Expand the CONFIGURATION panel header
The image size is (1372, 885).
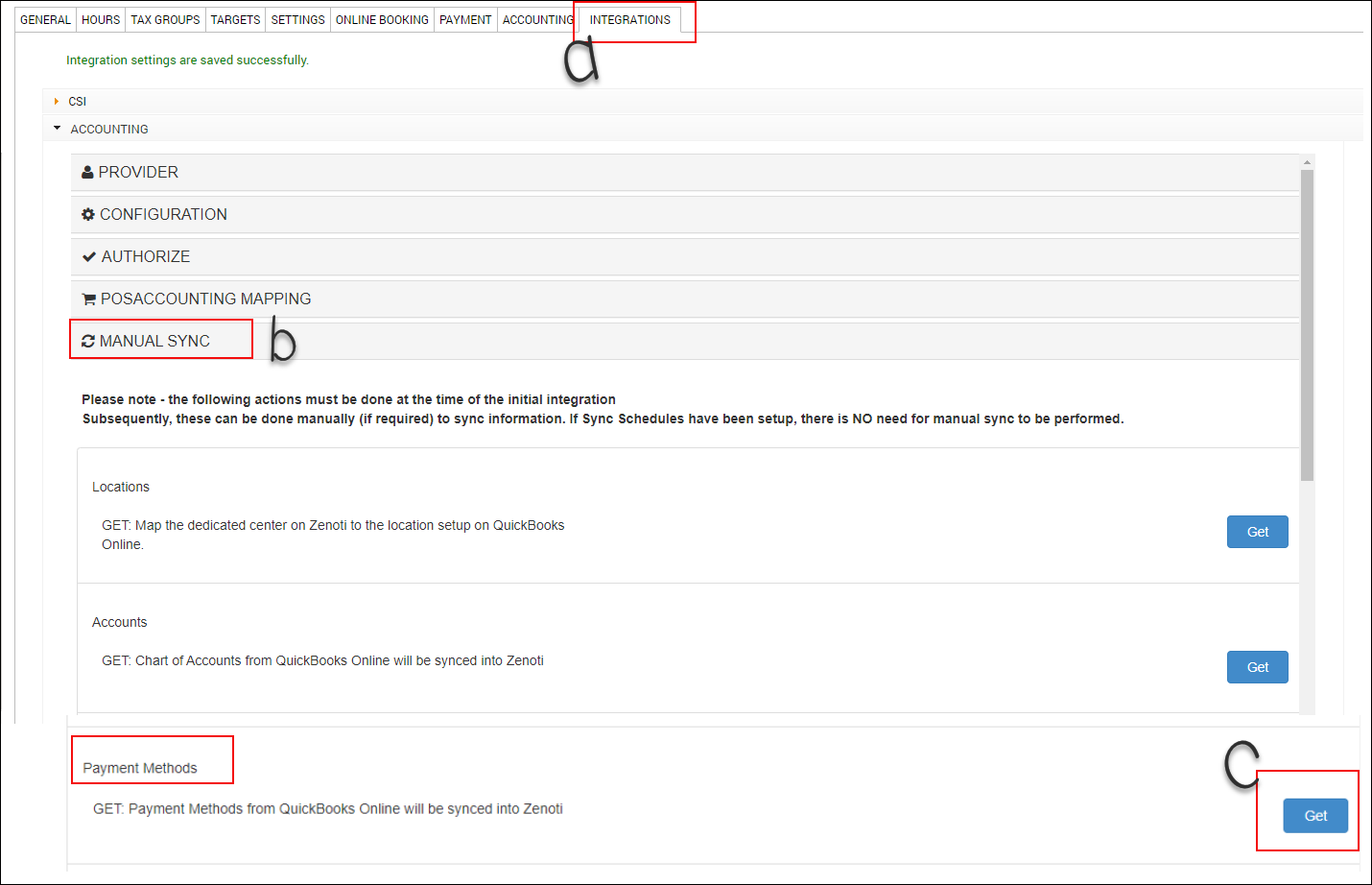(x=685, y=214)
